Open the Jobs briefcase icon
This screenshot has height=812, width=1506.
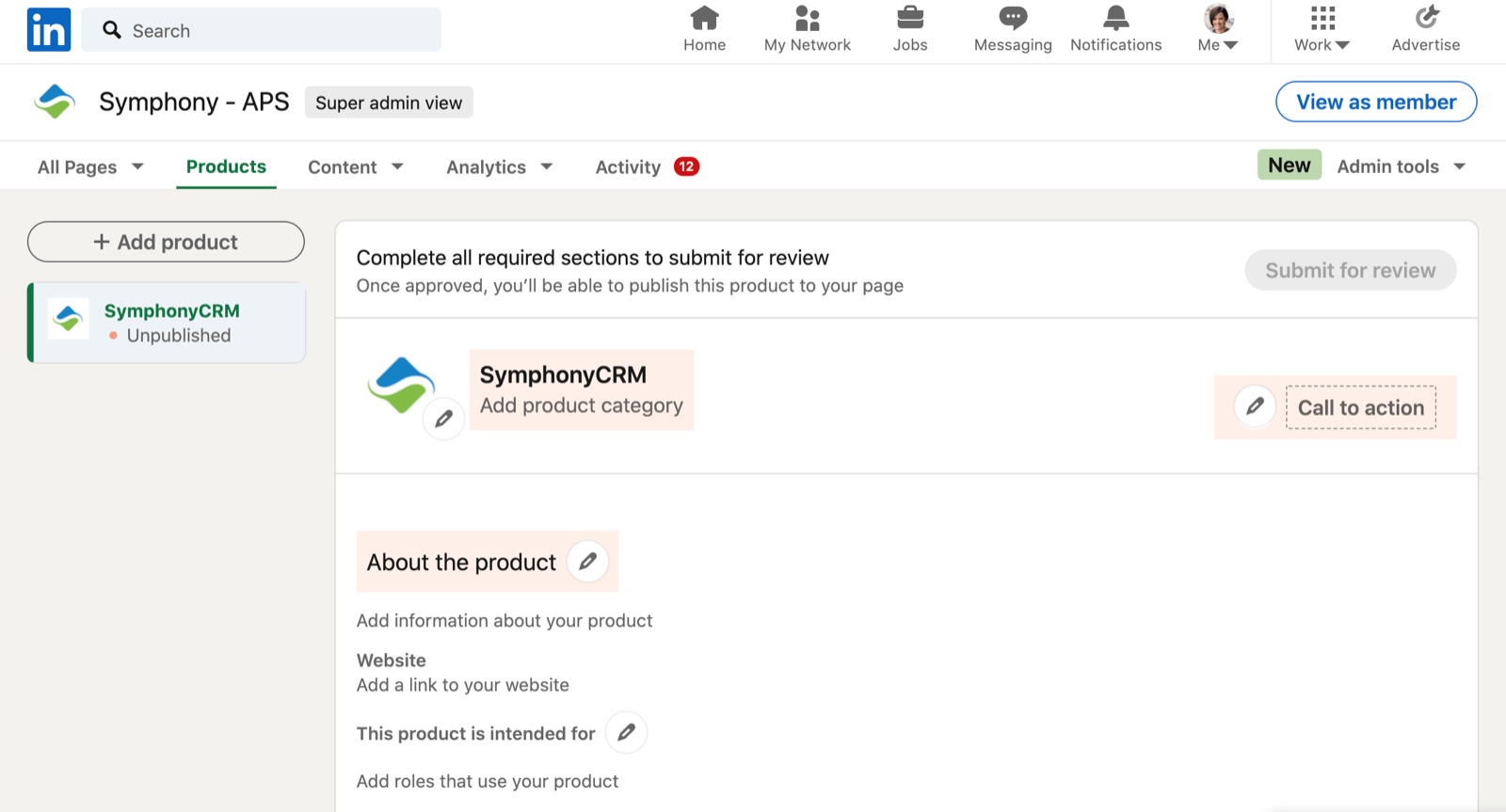(x=910, y=18)
